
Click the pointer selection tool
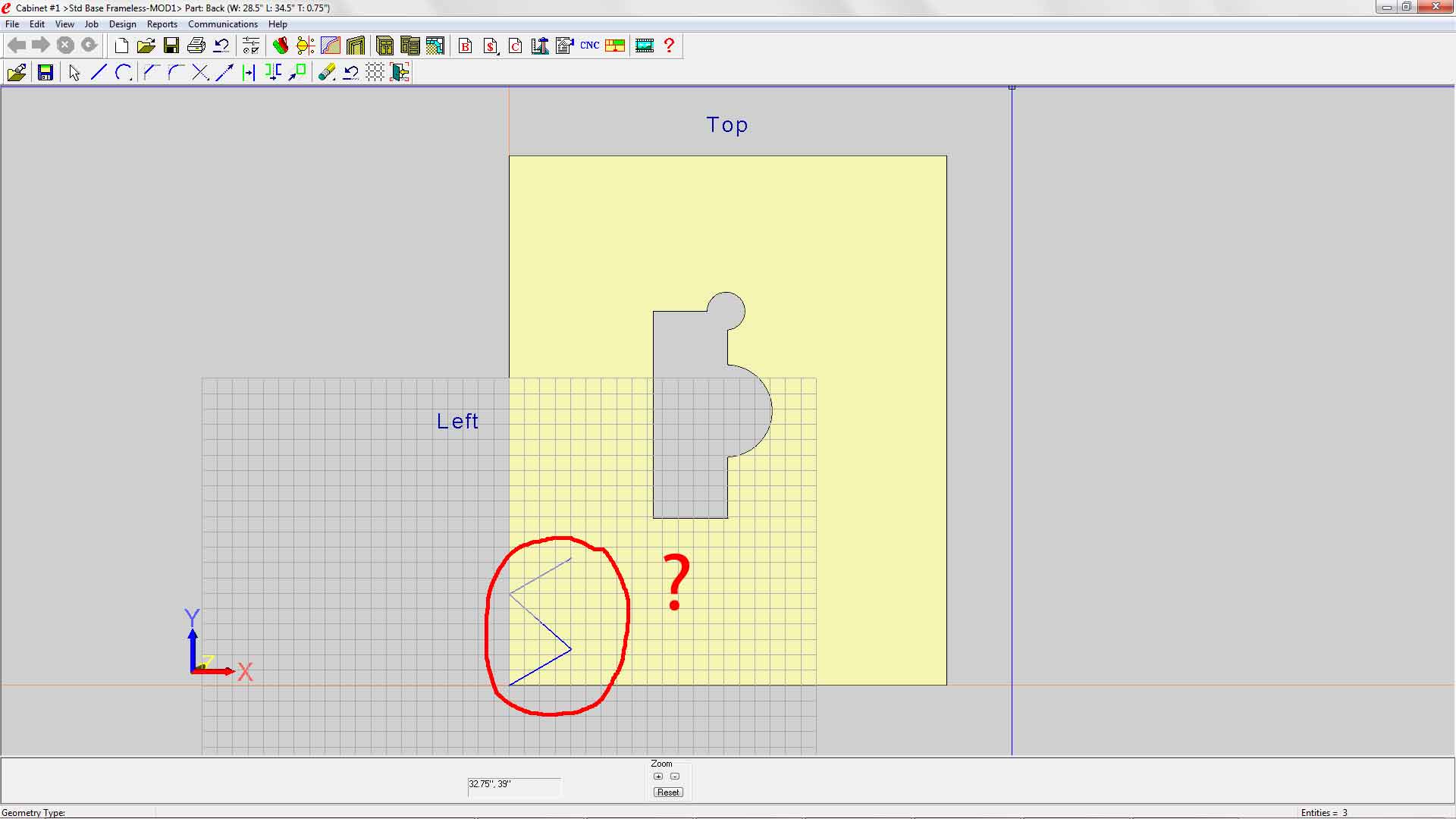click(74, 72)
